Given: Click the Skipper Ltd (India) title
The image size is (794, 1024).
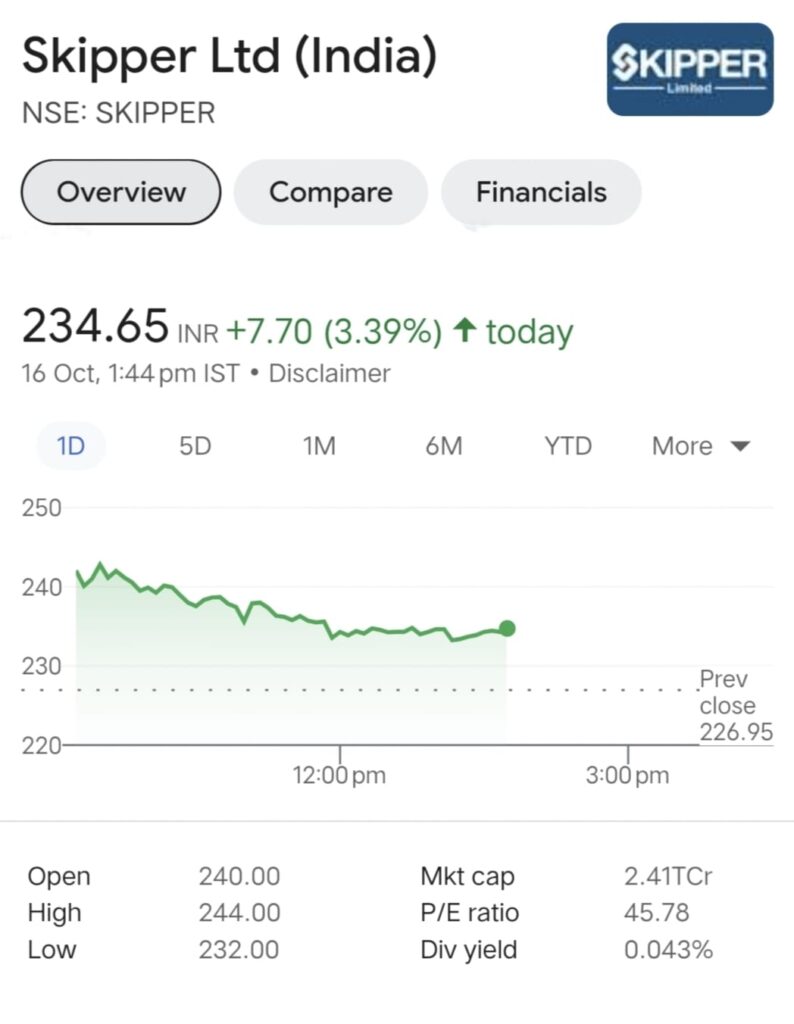Looking at the screenshot, I should point(229,56).
